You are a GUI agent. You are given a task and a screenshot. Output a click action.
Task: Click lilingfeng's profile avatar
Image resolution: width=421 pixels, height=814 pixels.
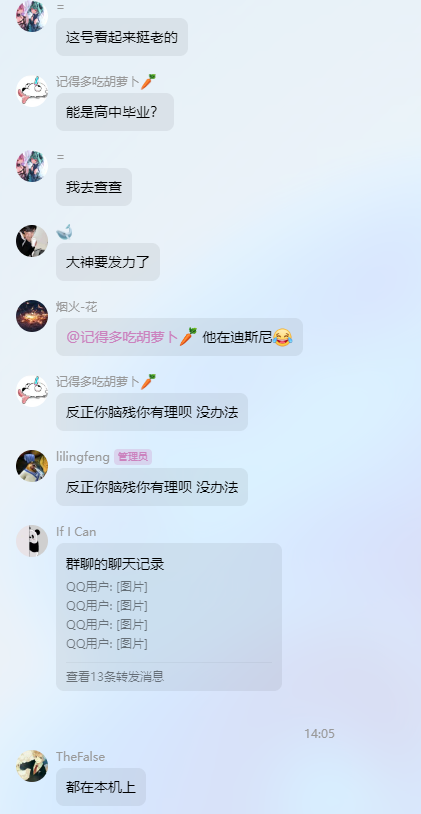point(32,466)
